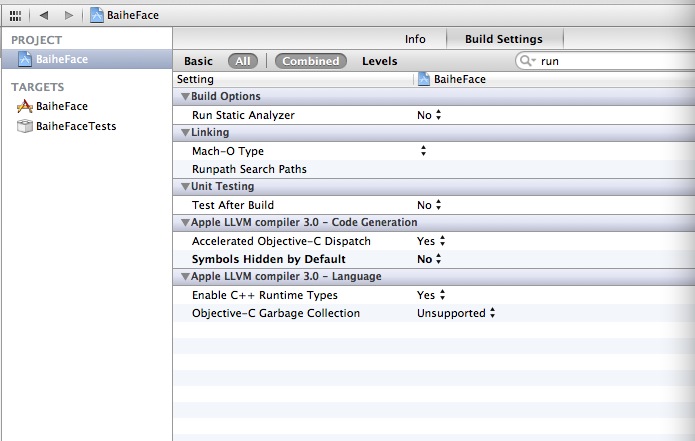Select the Combined view mode
695x441 pixels.
[x=311, y=61]
